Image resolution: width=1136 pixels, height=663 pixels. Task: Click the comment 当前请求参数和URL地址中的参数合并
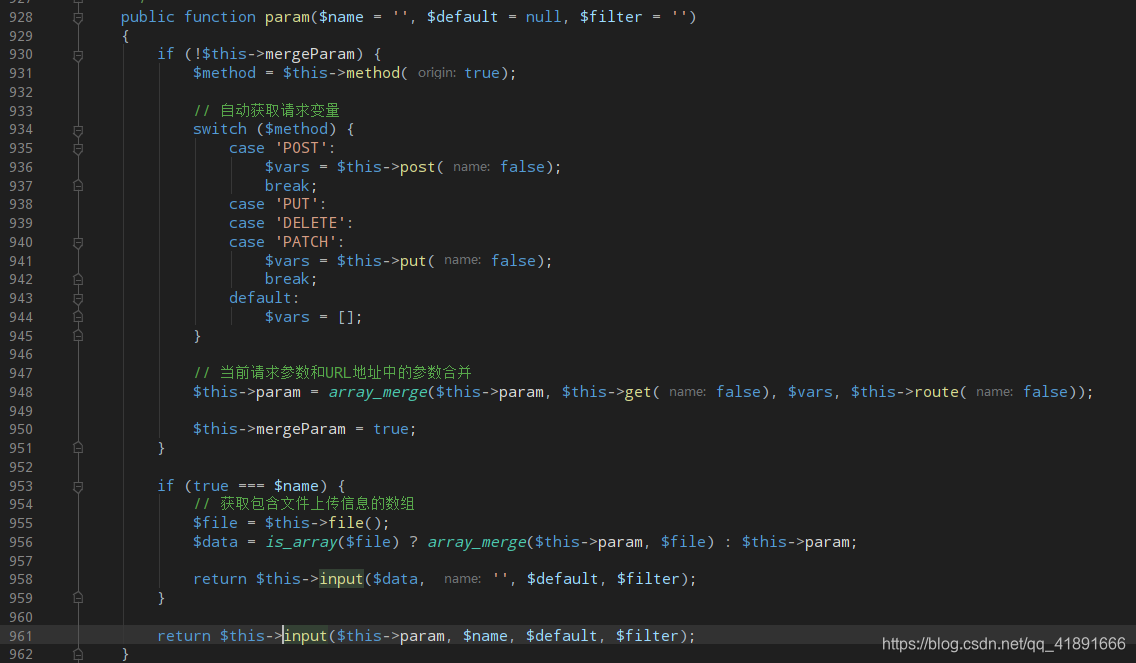point(346,372)
